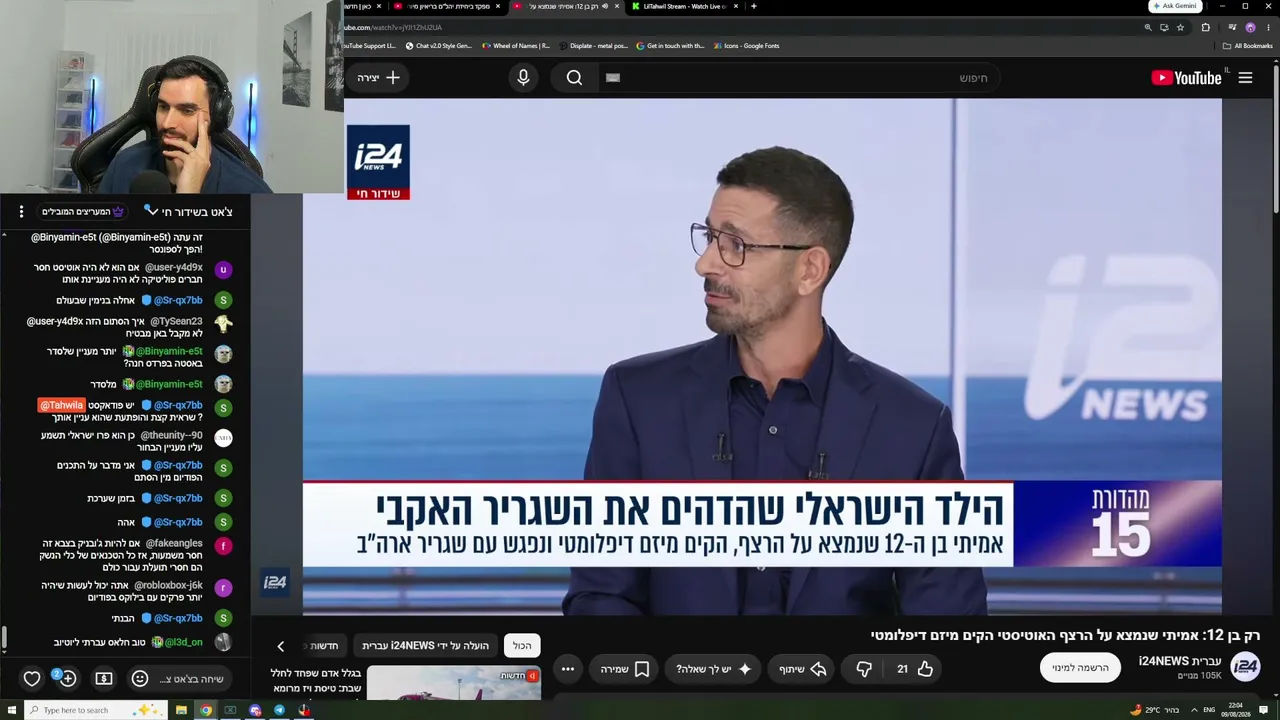Dislike the i24NEWS video

[864, 669]
